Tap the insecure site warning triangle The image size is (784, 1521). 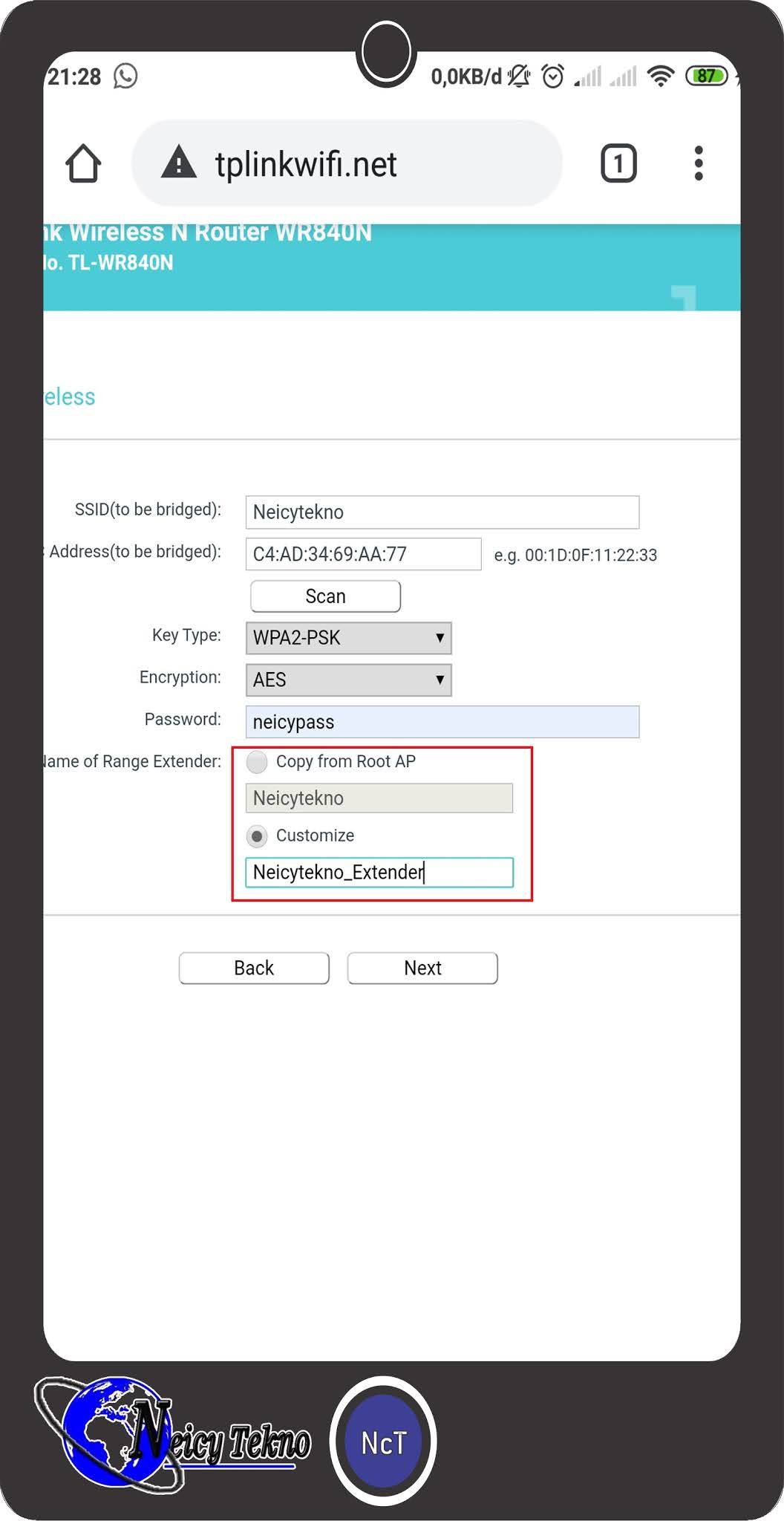pyautogui.click(x=179, y=163)
